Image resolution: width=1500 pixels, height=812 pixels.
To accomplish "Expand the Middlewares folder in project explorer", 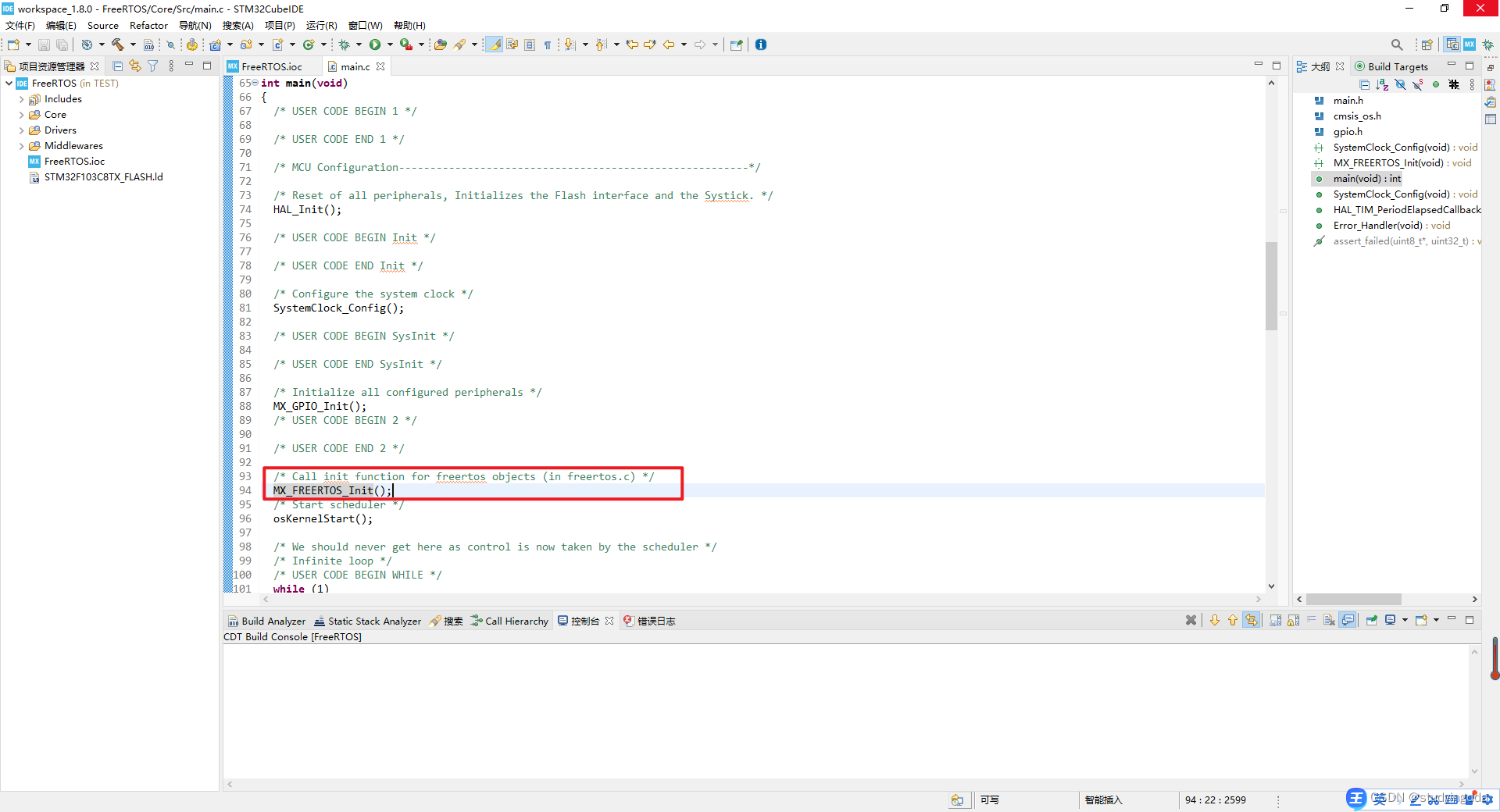I will point(22,146).
